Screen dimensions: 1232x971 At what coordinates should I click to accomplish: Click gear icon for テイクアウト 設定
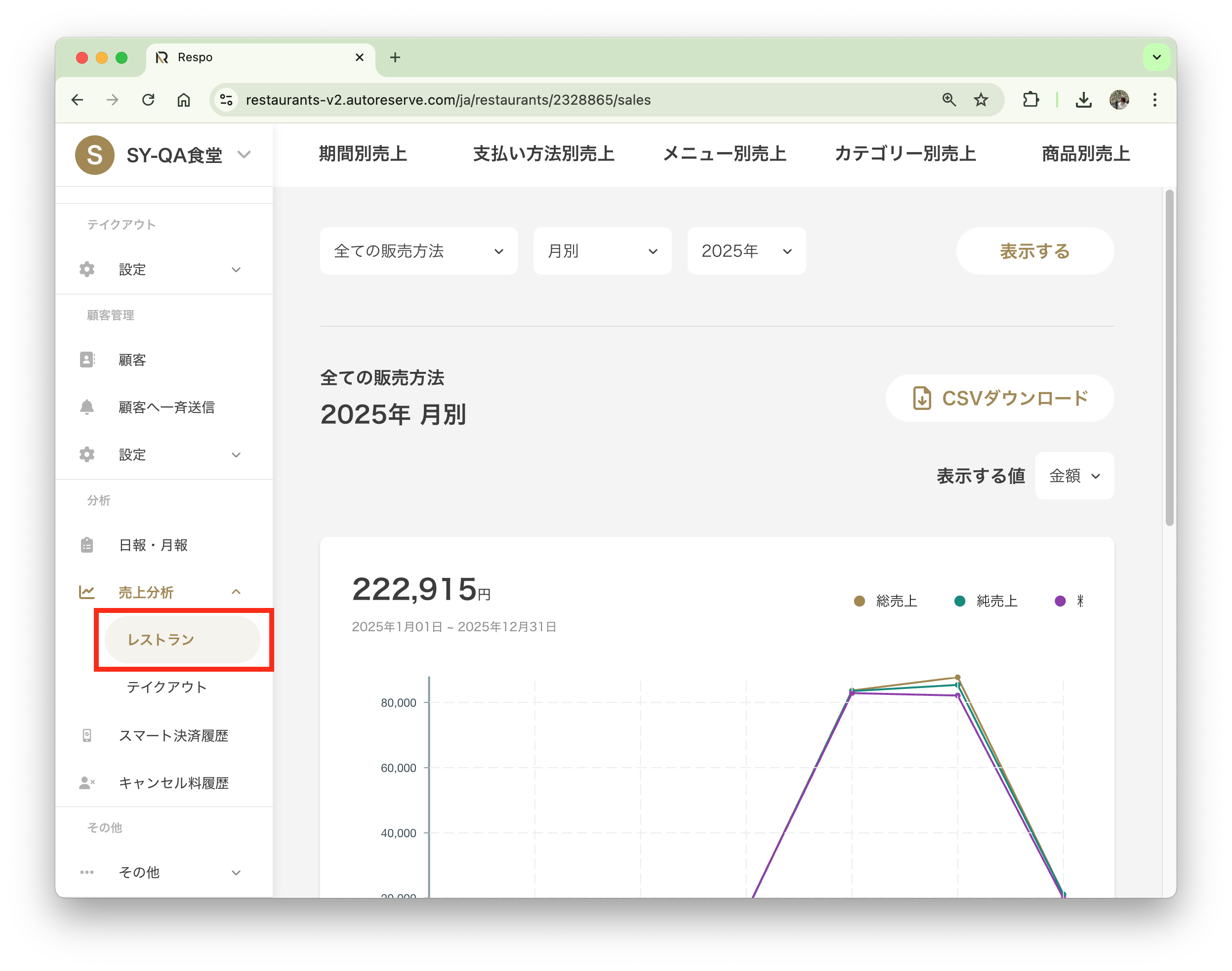click(x=87, y=269)
